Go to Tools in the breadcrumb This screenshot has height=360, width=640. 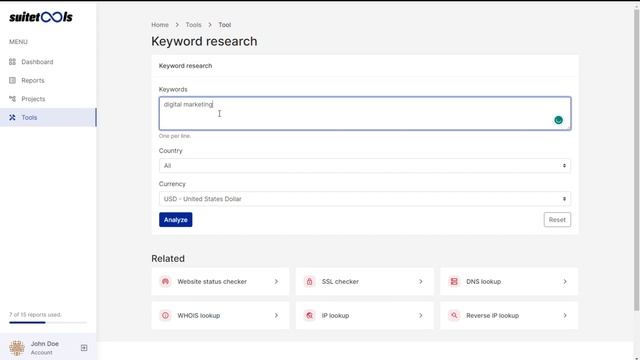[x=193, y=25]
